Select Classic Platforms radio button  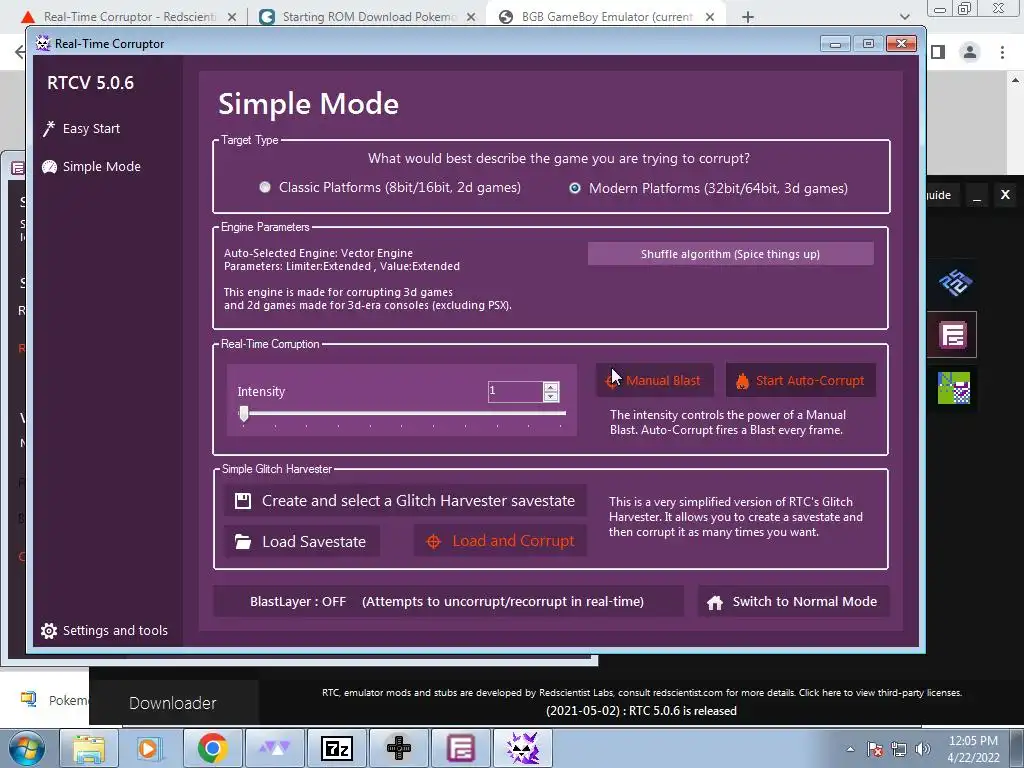coord(264,187)
